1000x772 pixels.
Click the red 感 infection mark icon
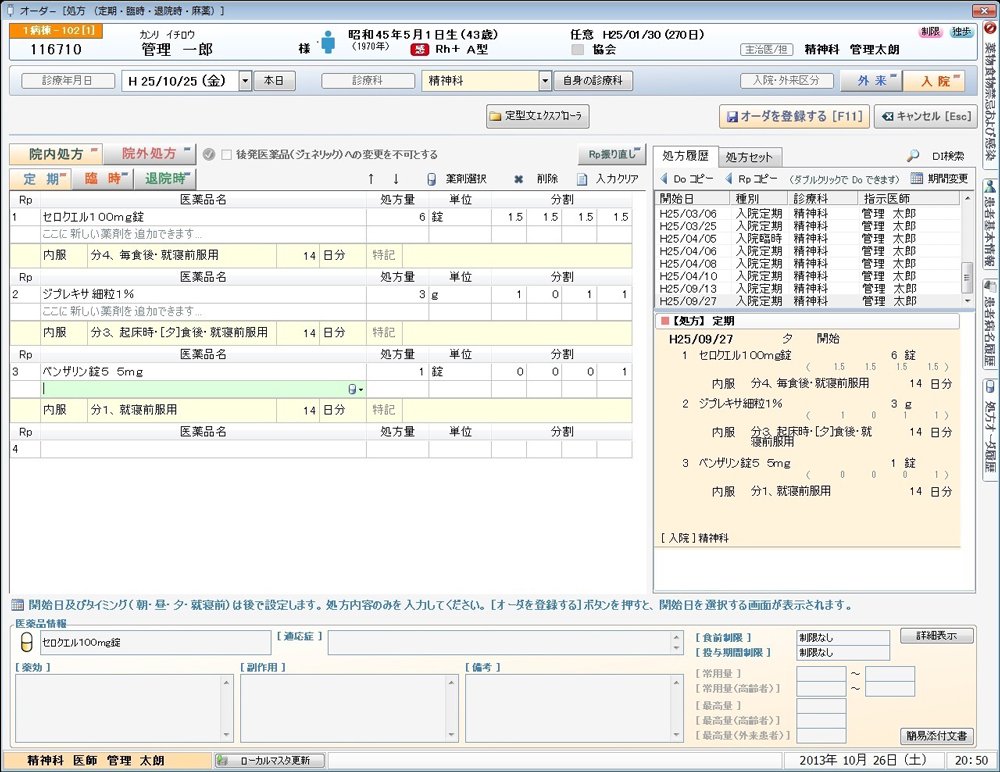click(420, 50)
